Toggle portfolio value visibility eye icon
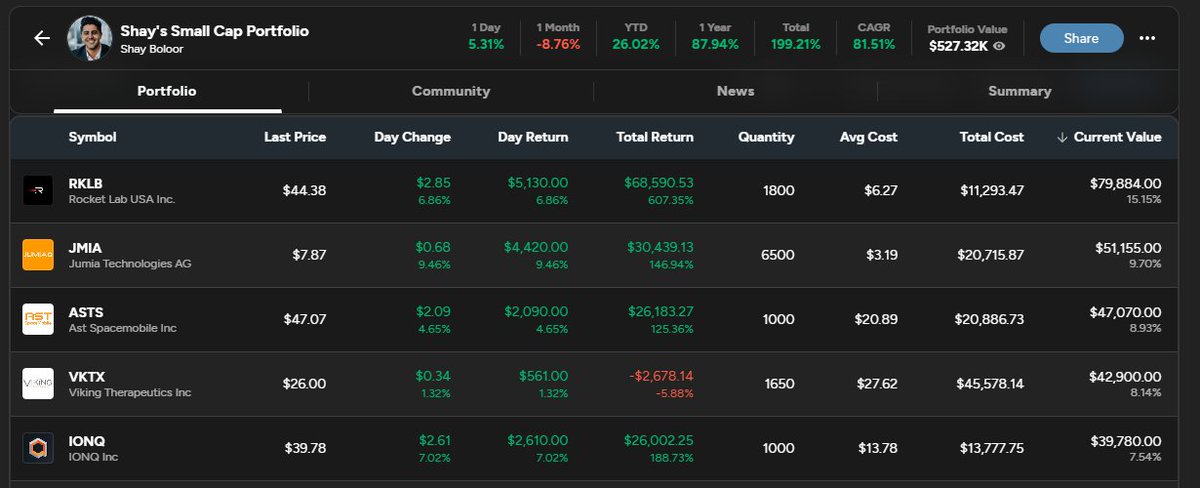The image size is (1200, 488). pyautogui.click(x=999, y=46)
